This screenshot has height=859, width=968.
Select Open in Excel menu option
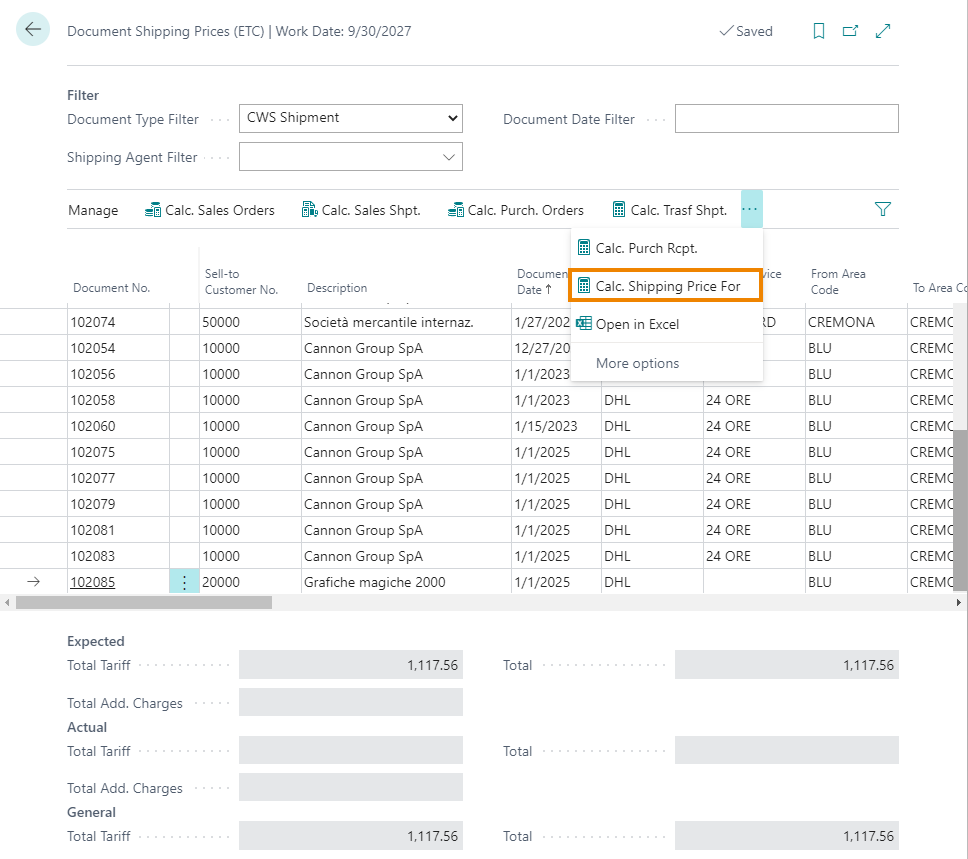[637, 324]
